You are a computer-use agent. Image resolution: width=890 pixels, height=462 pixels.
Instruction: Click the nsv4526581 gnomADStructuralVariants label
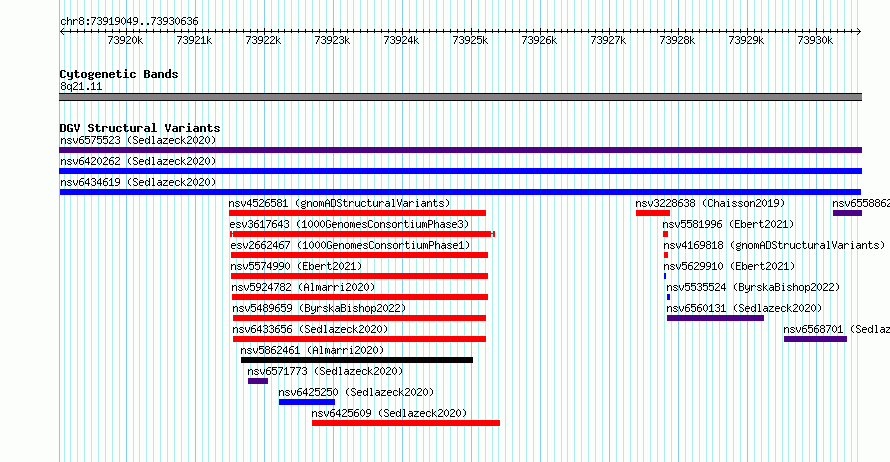click(x=339, y=203)
